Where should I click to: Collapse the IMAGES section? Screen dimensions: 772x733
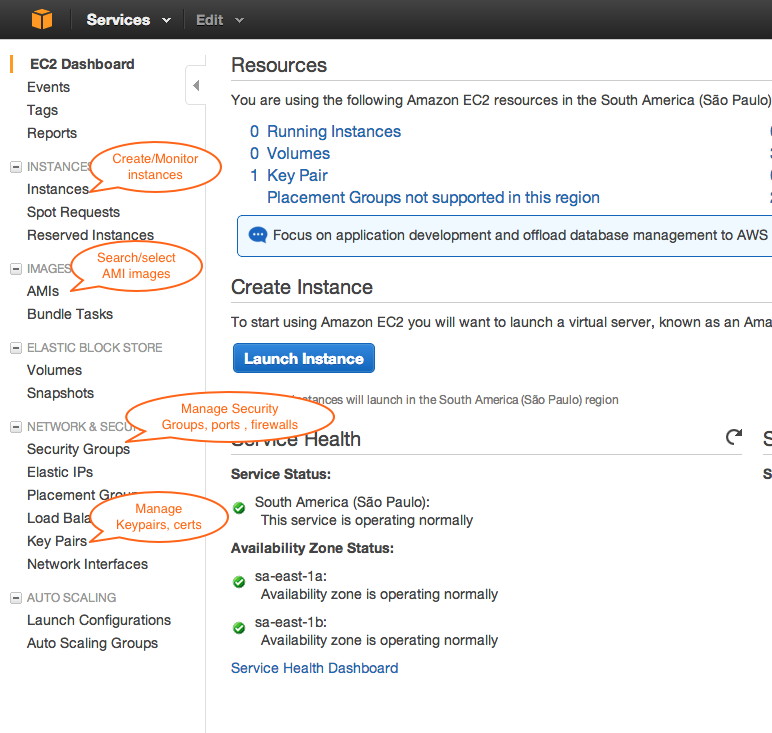(16, 269)
